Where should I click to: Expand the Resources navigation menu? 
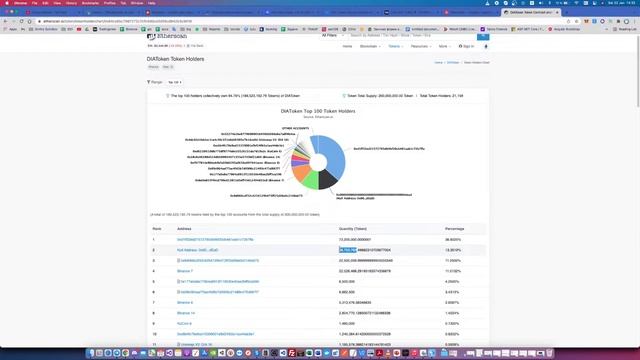[x=421, y=47]
